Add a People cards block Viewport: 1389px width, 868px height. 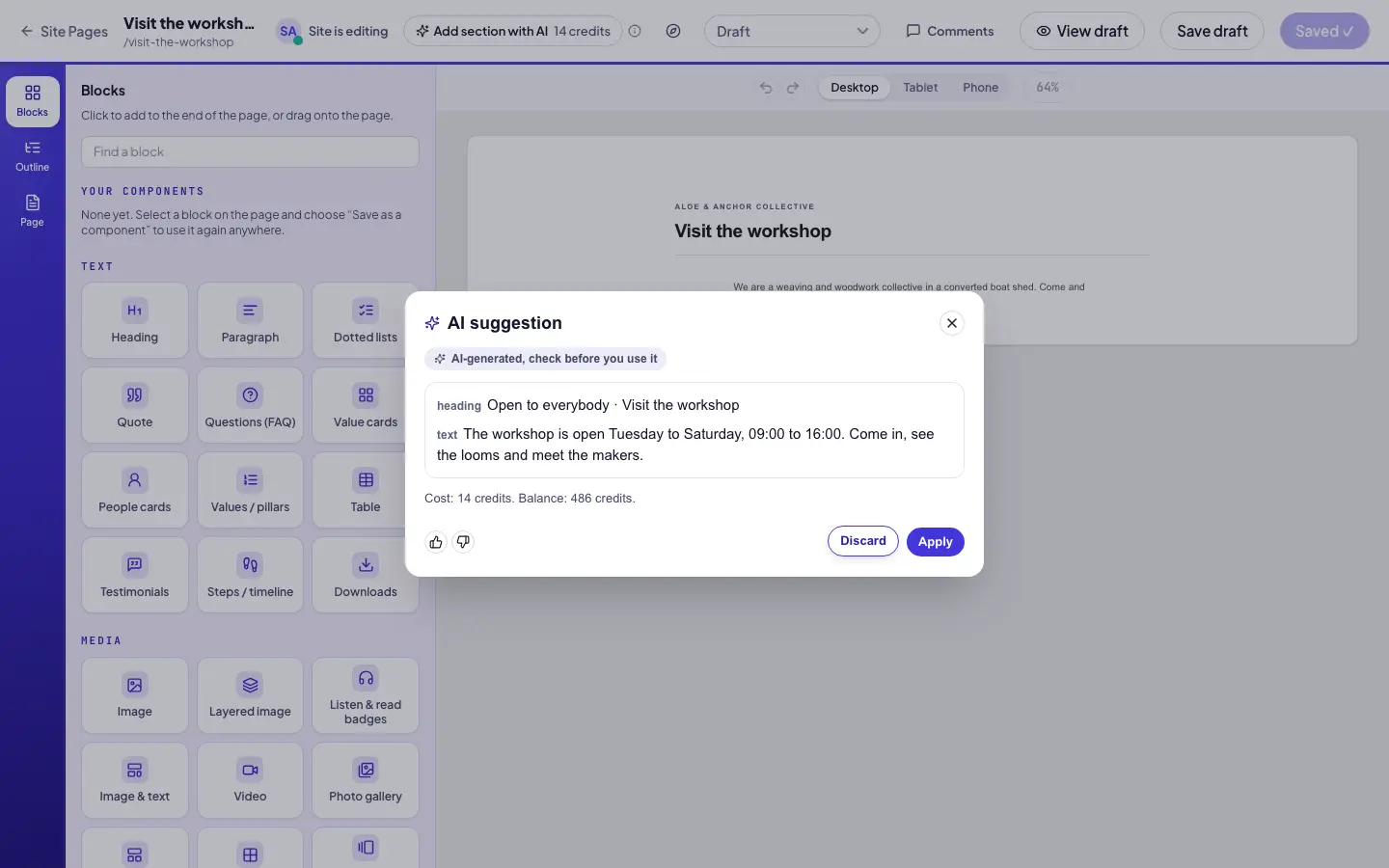pyautogui.click(x=135, y=490)
